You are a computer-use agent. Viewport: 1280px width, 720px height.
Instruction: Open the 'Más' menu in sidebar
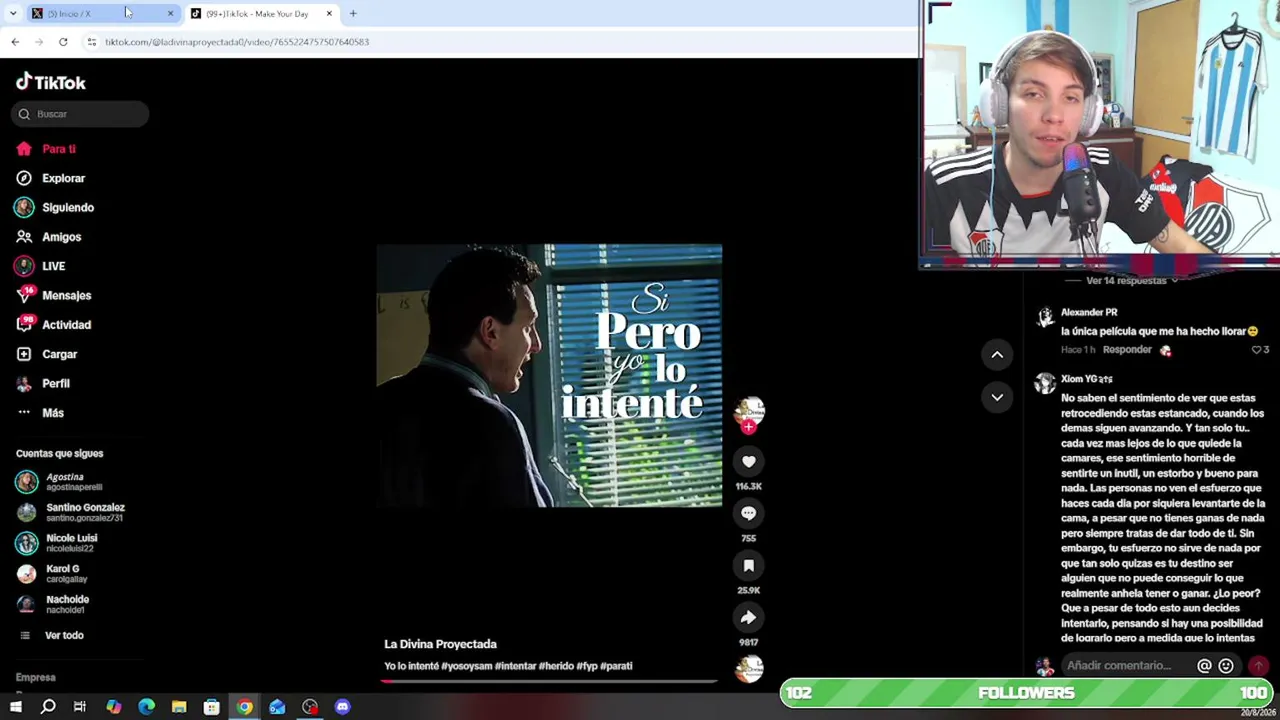click(x=53, y=413)
